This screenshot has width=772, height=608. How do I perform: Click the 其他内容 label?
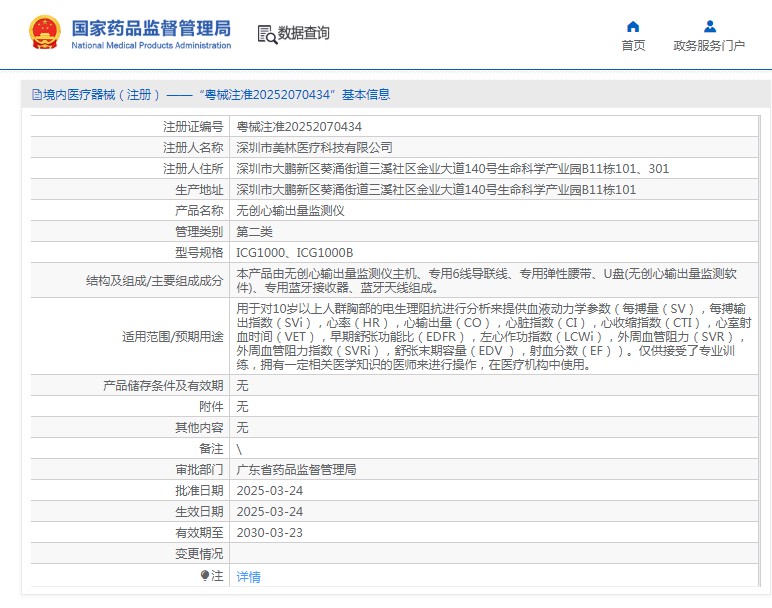pos(199,427)
